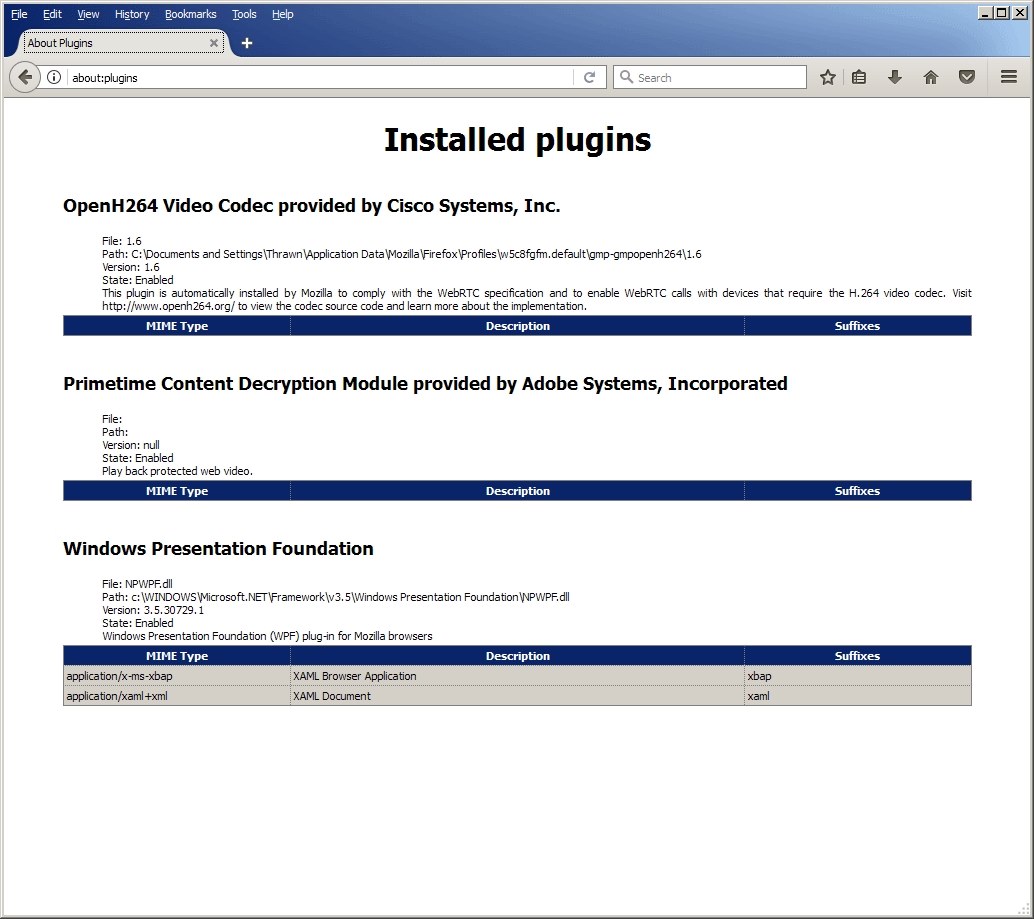This screenshot has height=919, width=1034.
Task: Reload the page with the refresh icon
Action: 590,77
